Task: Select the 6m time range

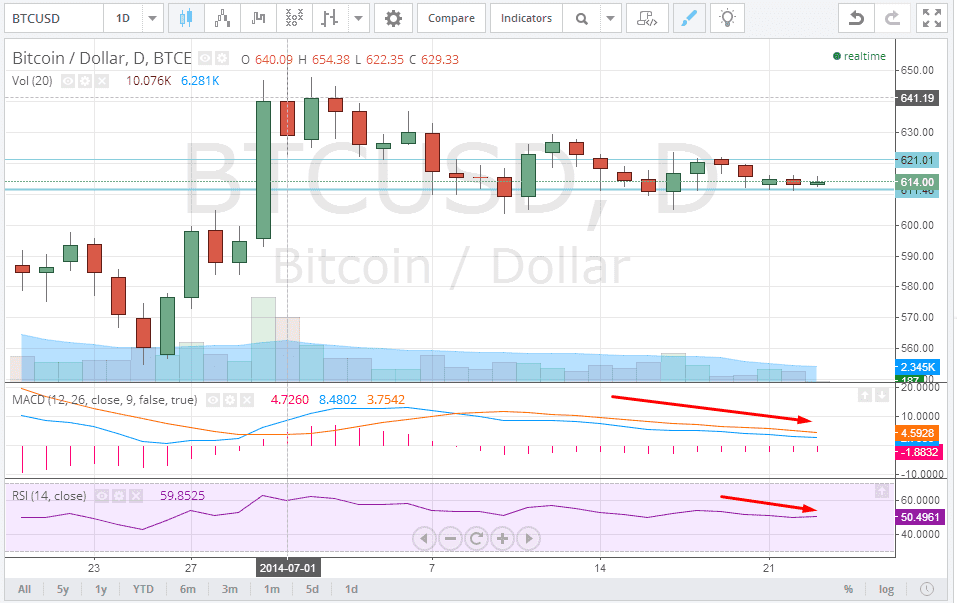Action: pyautogui.click(x=187, y=589)
